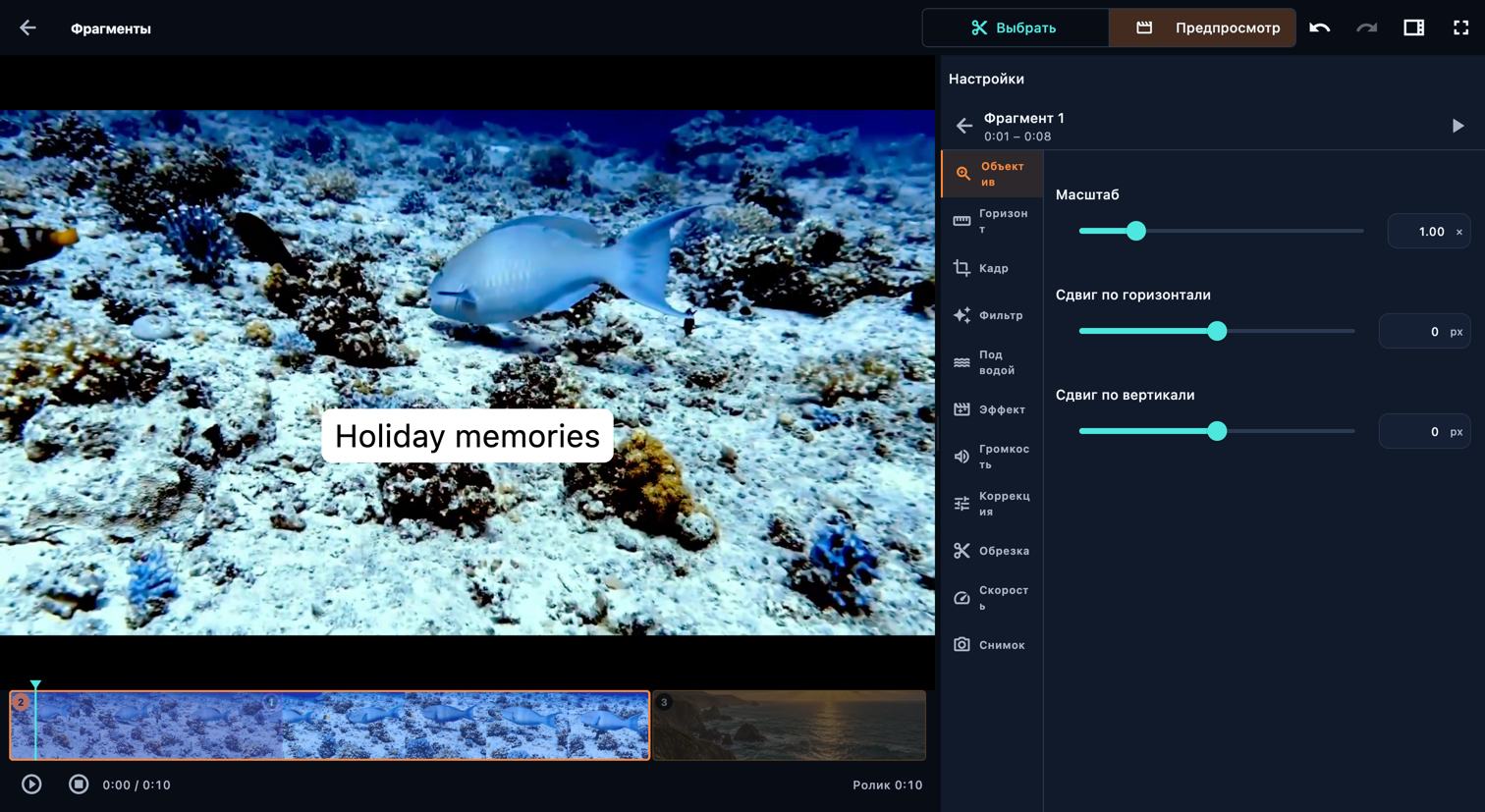Open the Снимок snapshot tool
This screenshot has width=1485, height=812.
[x=992, y=645]
